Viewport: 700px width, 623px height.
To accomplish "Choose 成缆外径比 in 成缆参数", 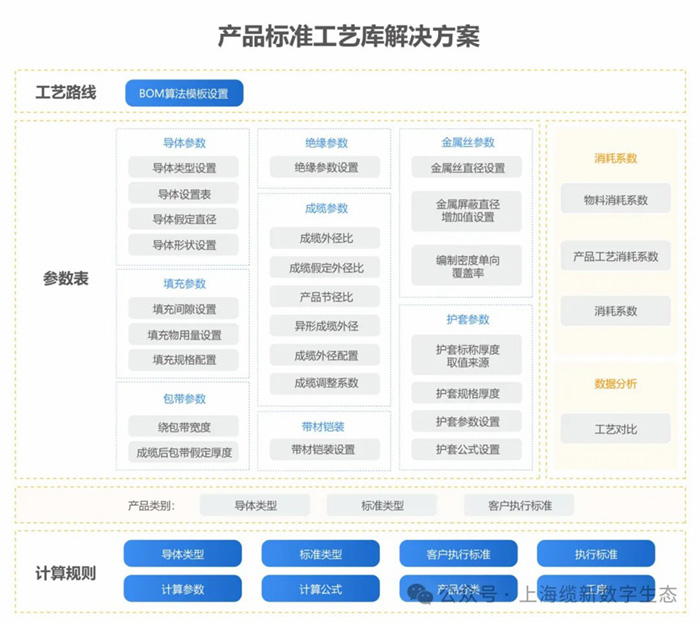I will (x=325, y=238).
